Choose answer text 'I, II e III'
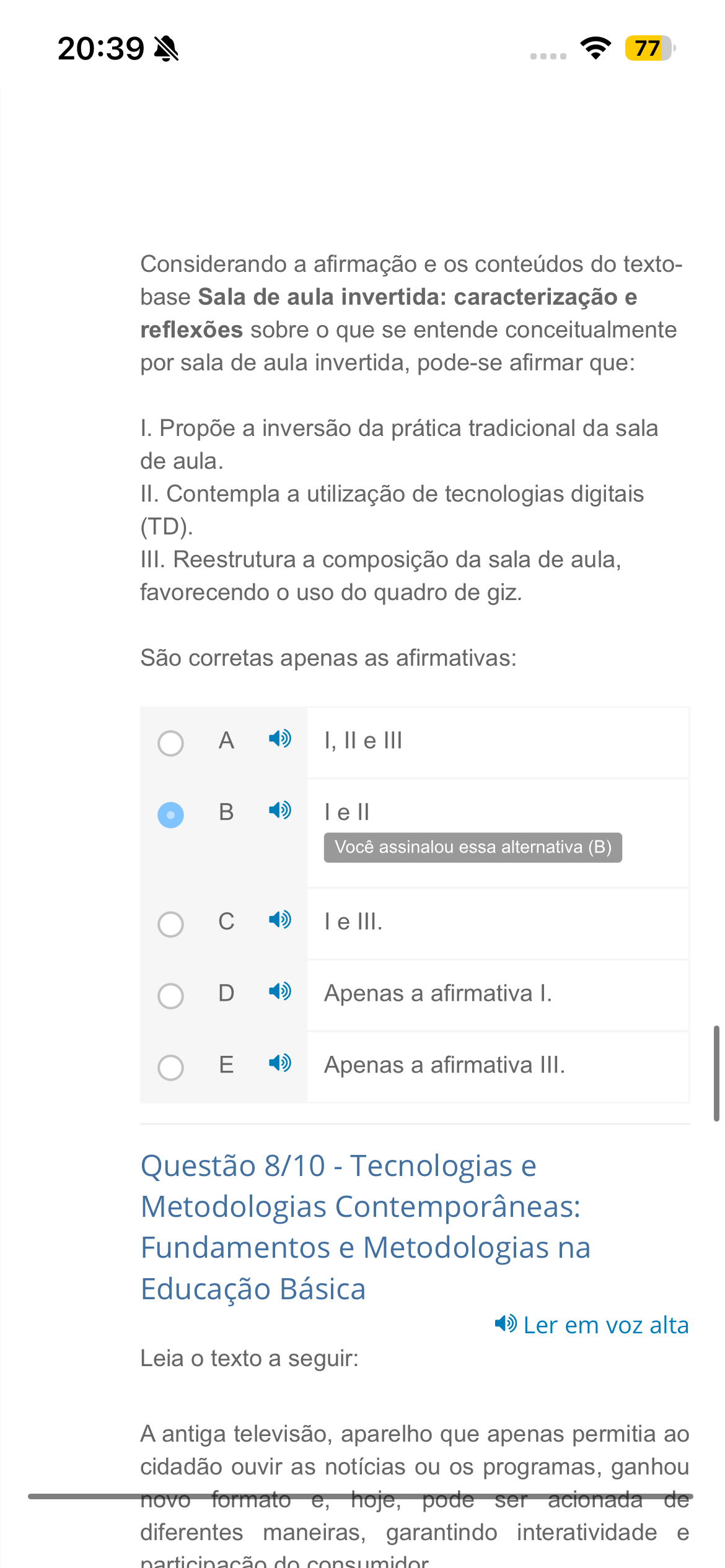 tap(363, 741)
